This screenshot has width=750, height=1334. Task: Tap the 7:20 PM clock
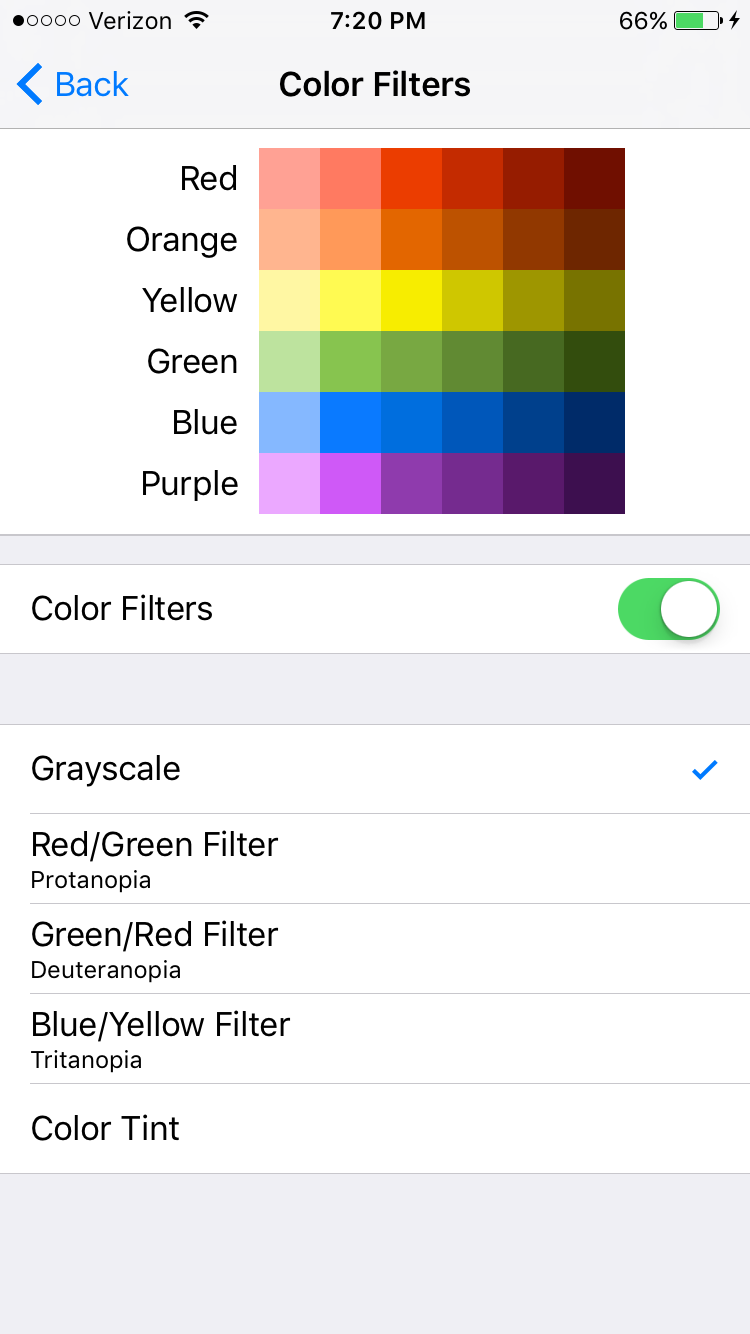coord(376,20)
